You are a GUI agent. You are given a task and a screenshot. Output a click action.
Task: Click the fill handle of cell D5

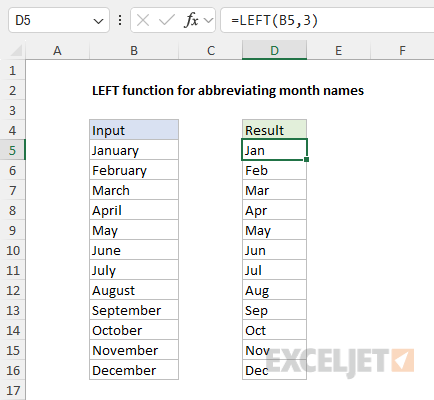[306, 160]
